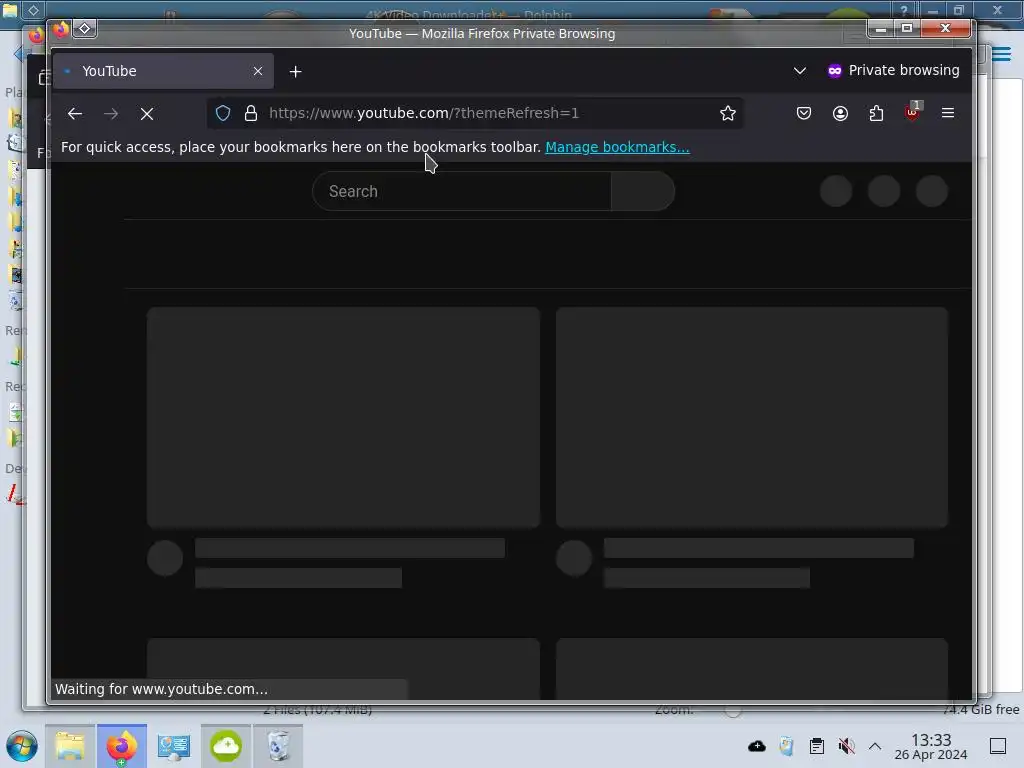
Task: Expand the list all tabs chevron
Action: pyautogui.click(x=799, y=71)
